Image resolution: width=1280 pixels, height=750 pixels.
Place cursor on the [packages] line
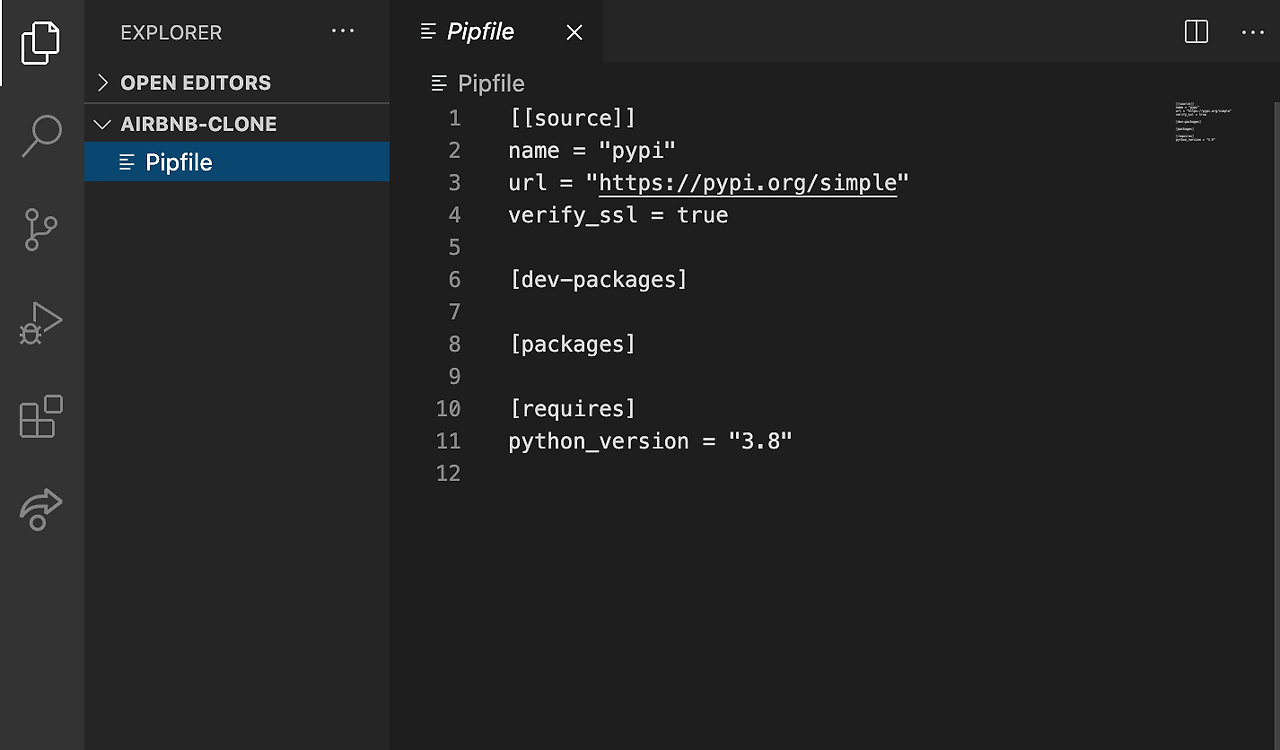click(x=572, y=345)
